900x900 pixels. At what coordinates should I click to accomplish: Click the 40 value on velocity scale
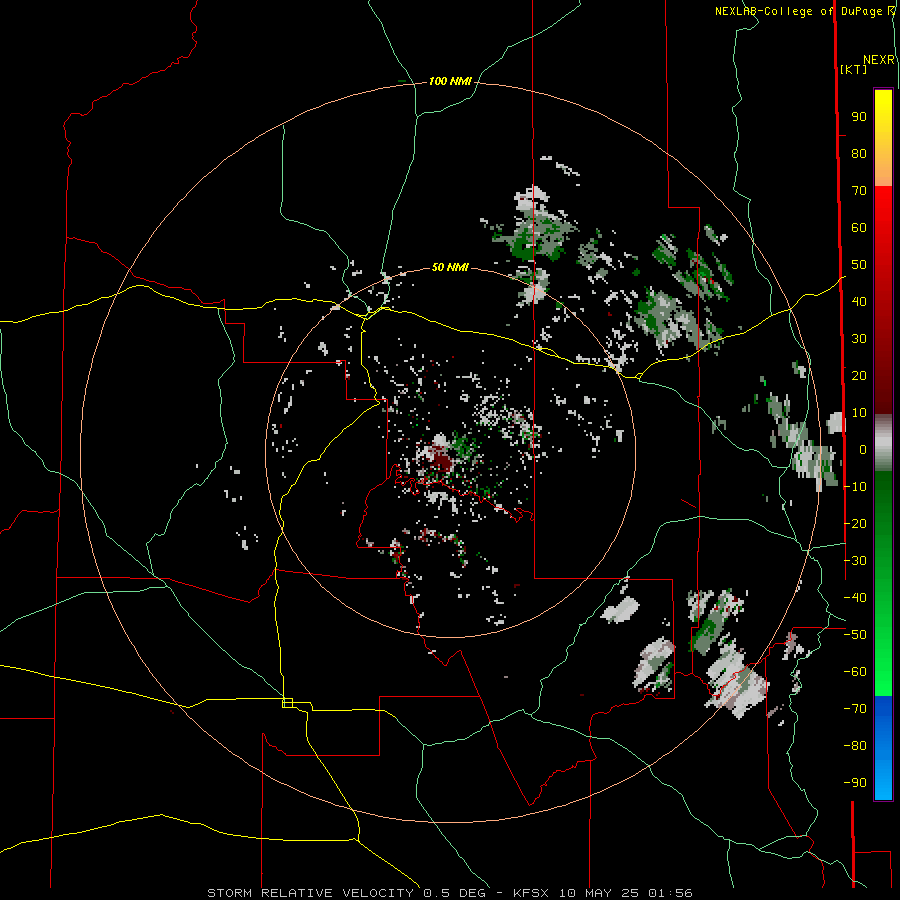coord(859,302)
